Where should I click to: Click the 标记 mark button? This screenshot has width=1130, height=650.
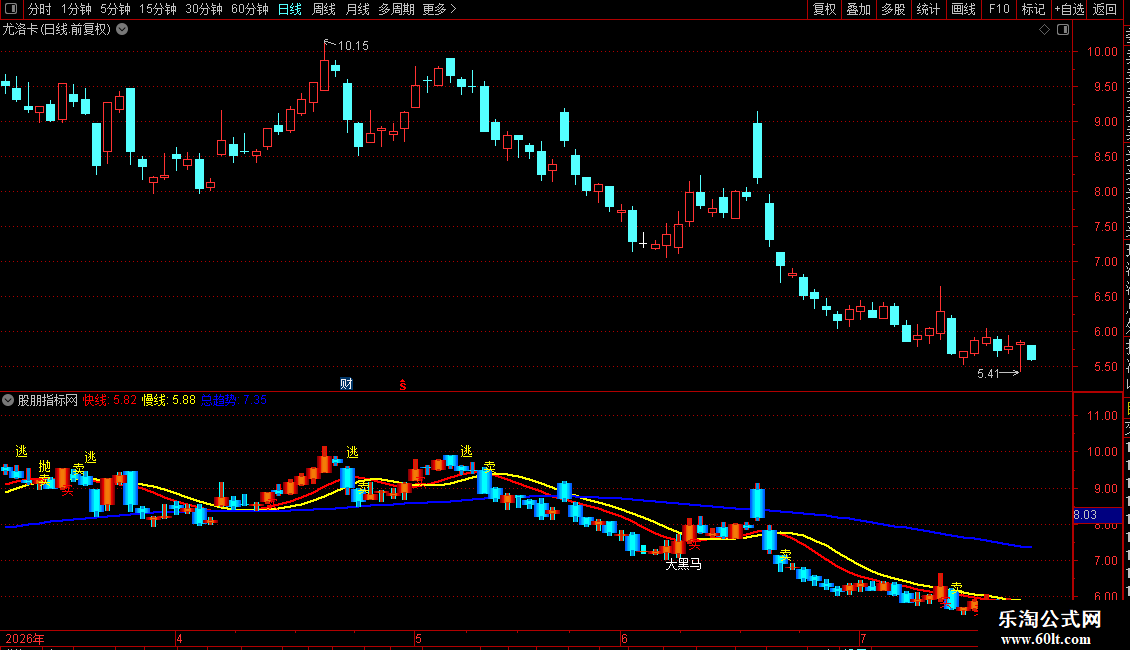(1033, 9)
